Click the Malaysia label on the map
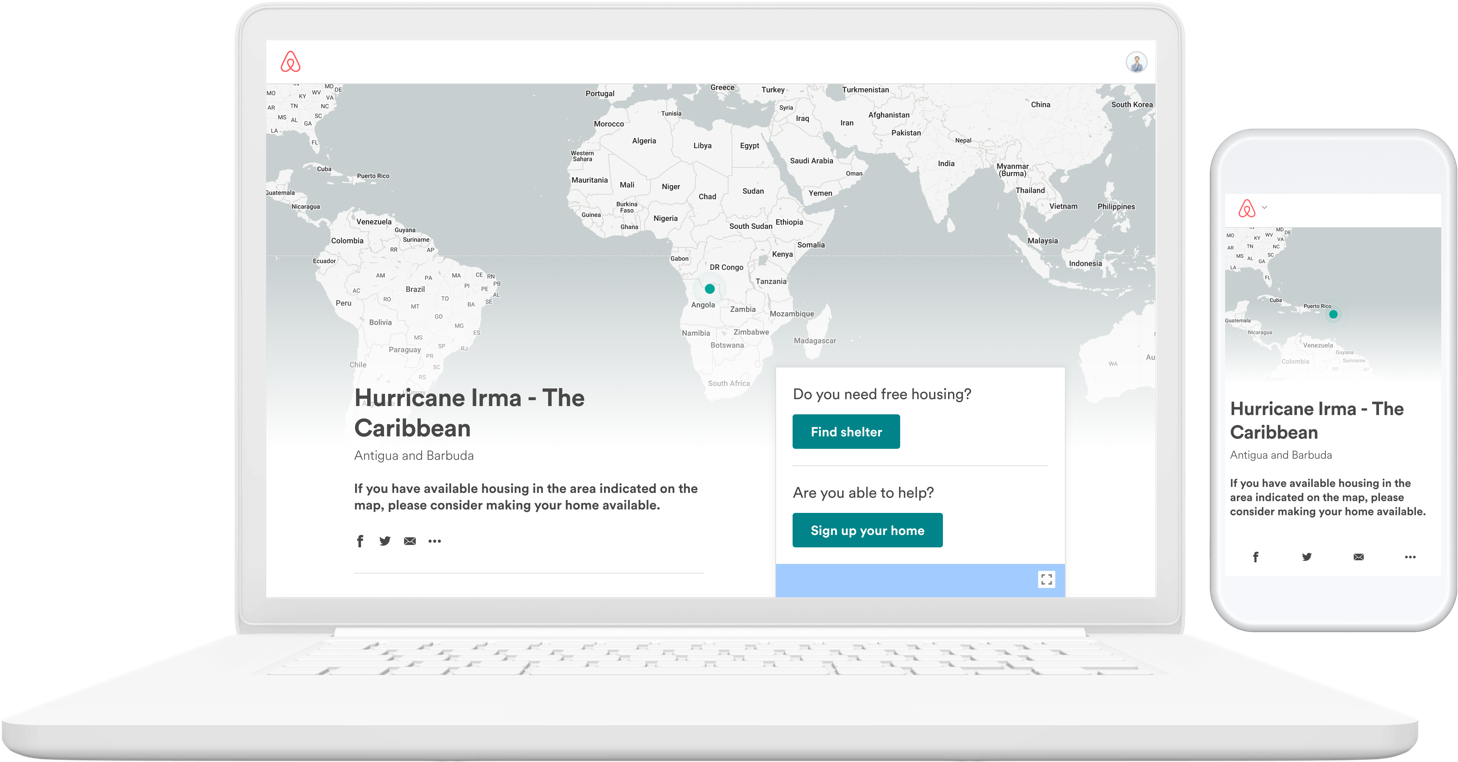This screenshot has width=1458, height=762. [1042, 241]
